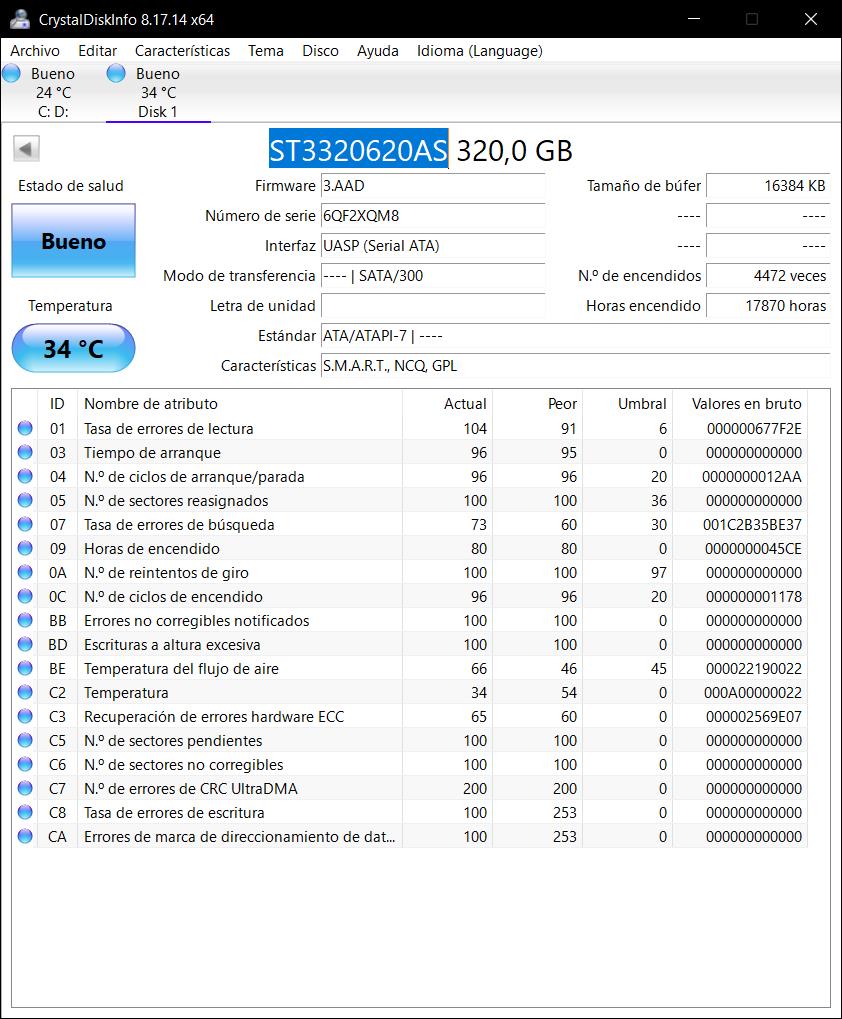The image size is (842, 1019).
Task: Click the Valores en bruto column header
Action: click(x=740, y=404)
